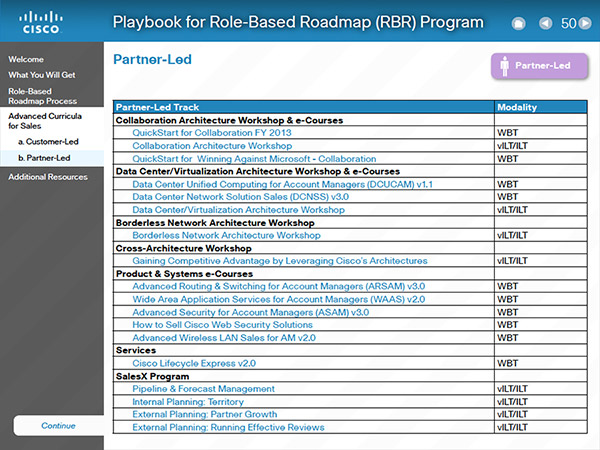Open Cisco Lifecycle Express v2.0 link
This screenshot has width=600, height=450.
click(x=194, y=363)
